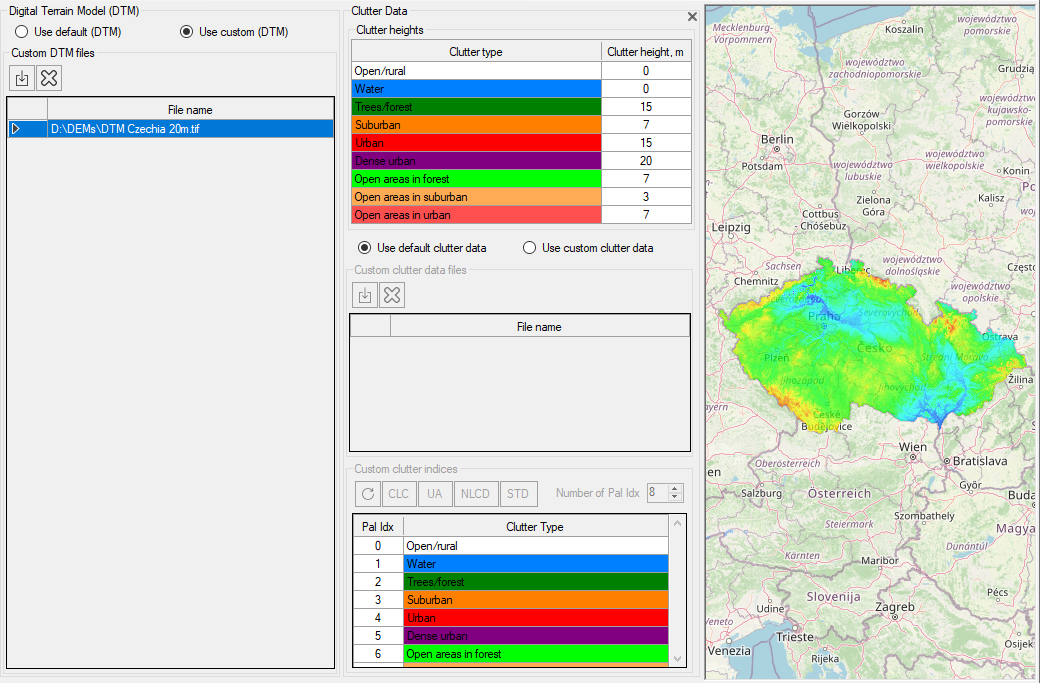This screenshot has width=1040, height=683.
Task: Click the load custom DTM file icon
Action: point(22,78)
